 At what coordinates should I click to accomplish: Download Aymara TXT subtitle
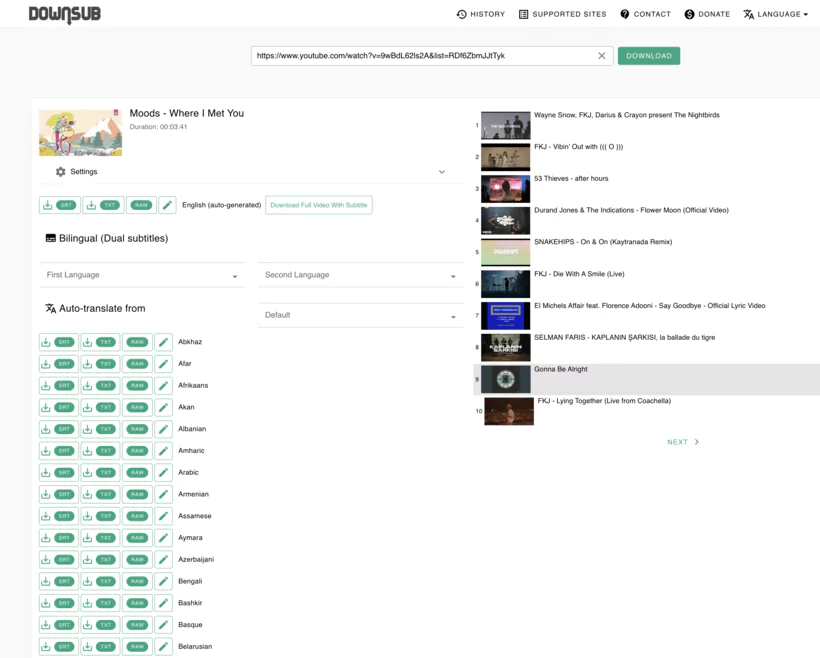(x=100, y=538)
